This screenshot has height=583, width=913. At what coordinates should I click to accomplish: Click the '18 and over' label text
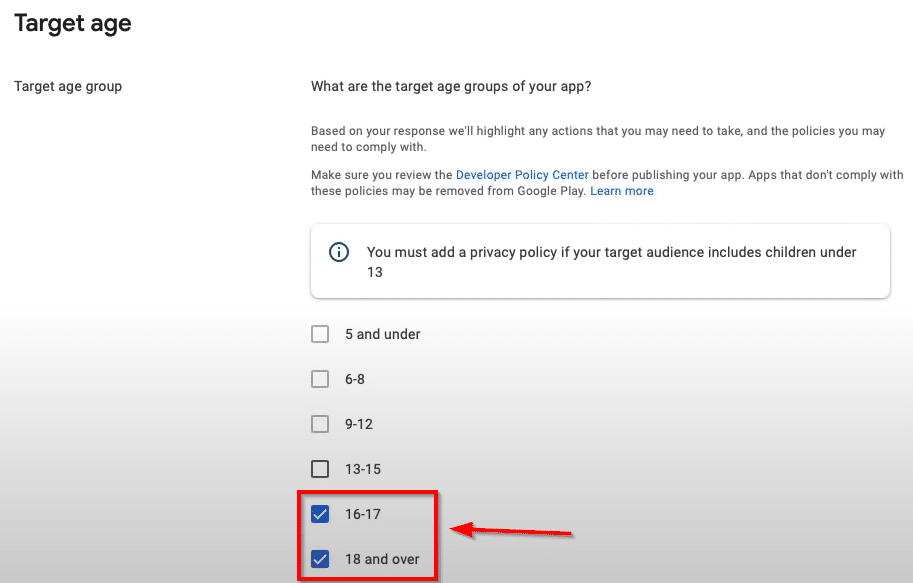click(x=382, y=559)
